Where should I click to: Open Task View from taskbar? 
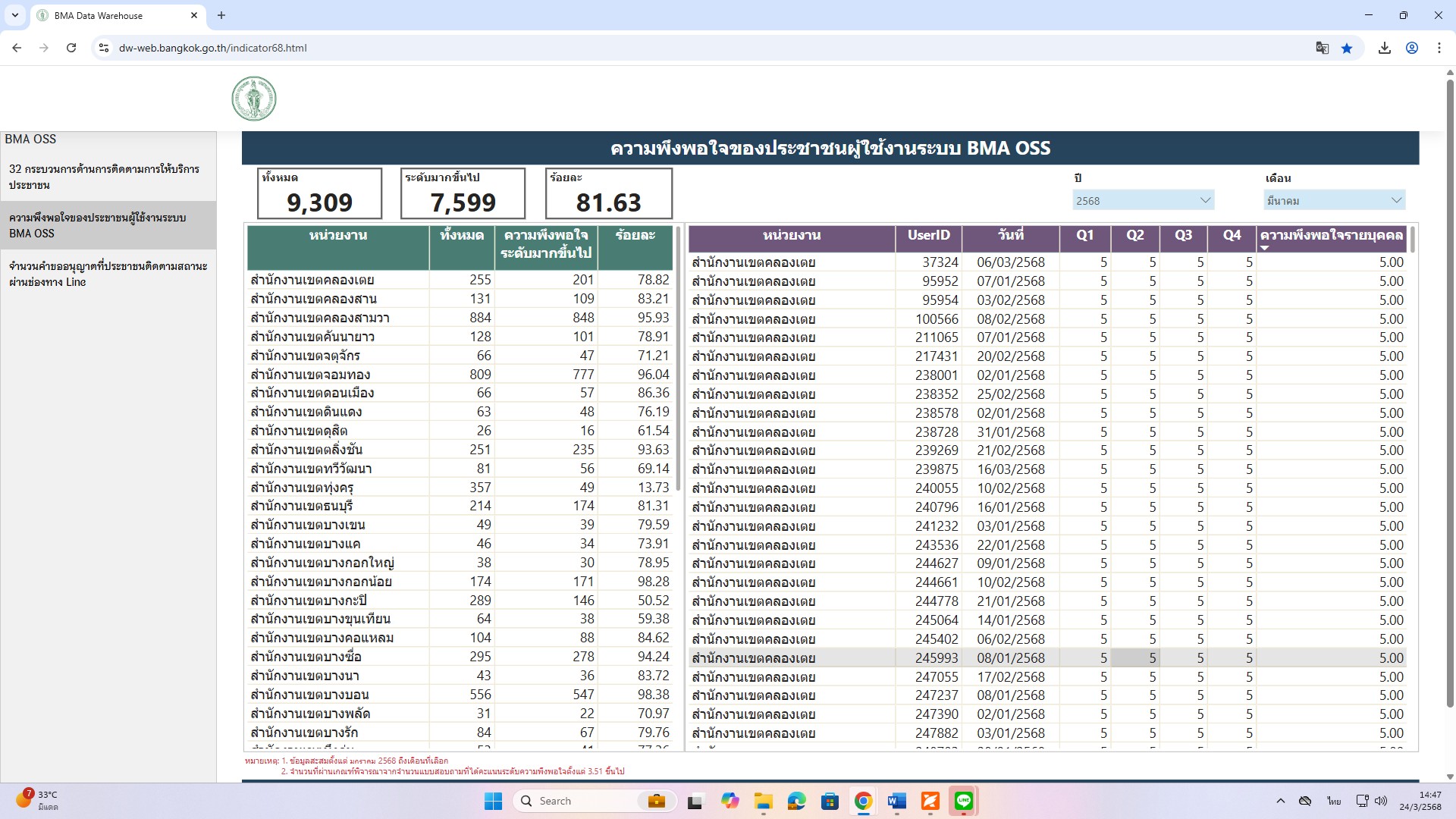point(695,801)
